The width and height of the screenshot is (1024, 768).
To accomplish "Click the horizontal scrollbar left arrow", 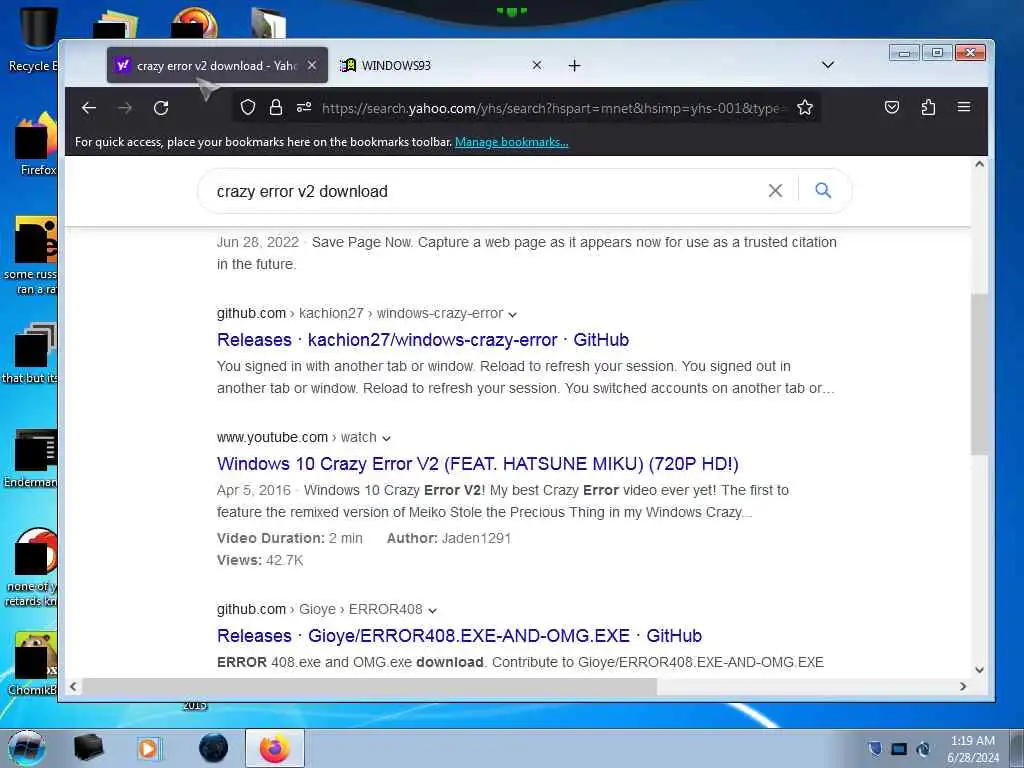I will (73, 686).
